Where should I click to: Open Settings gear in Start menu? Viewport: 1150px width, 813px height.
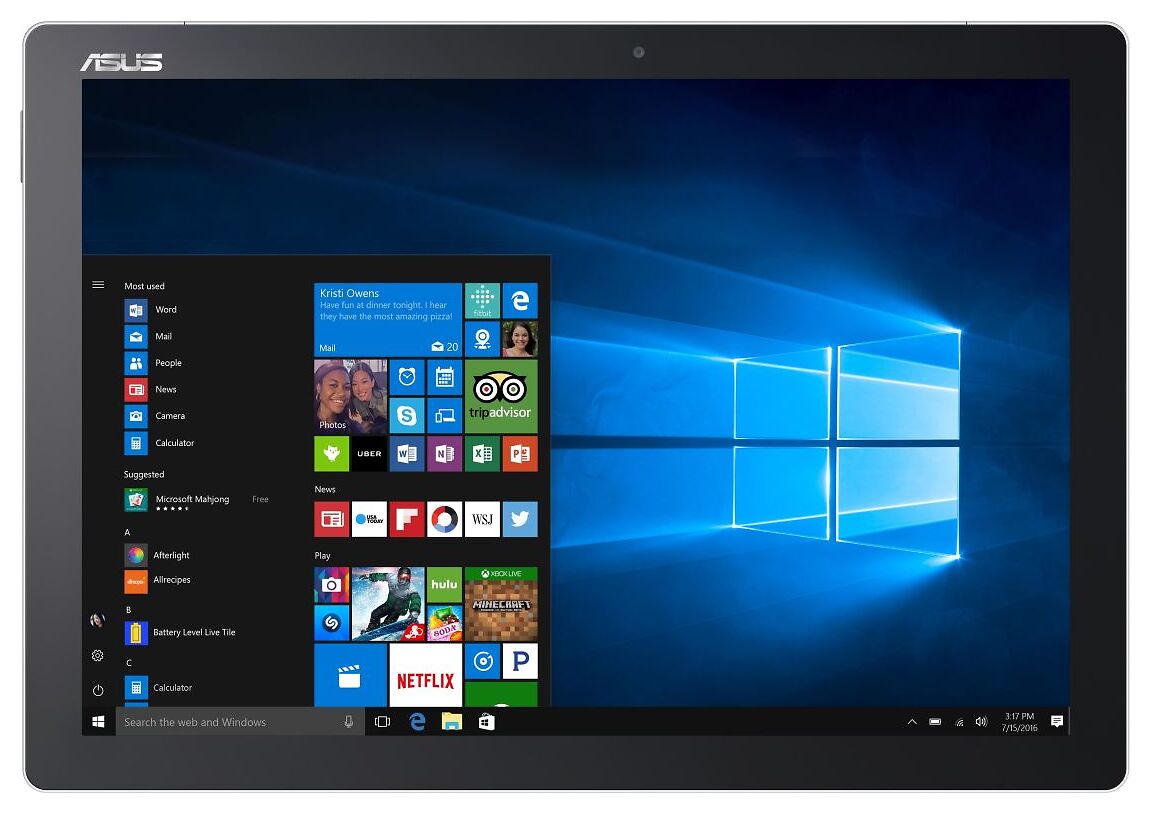coord(98,655)
